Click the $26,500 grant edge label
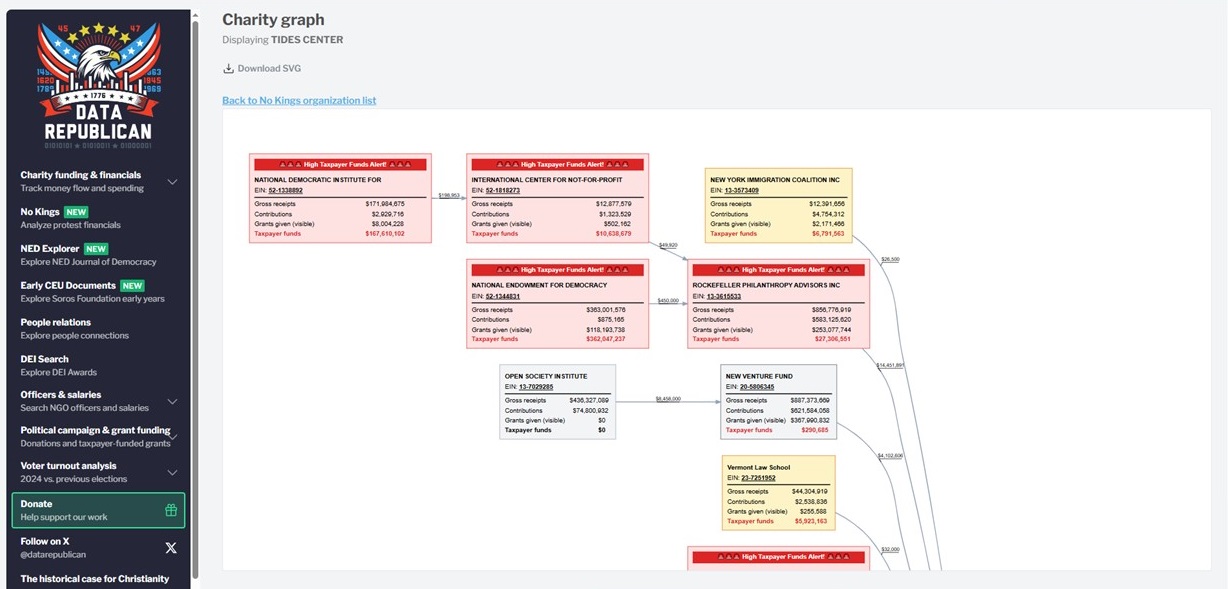 point(890,260)
